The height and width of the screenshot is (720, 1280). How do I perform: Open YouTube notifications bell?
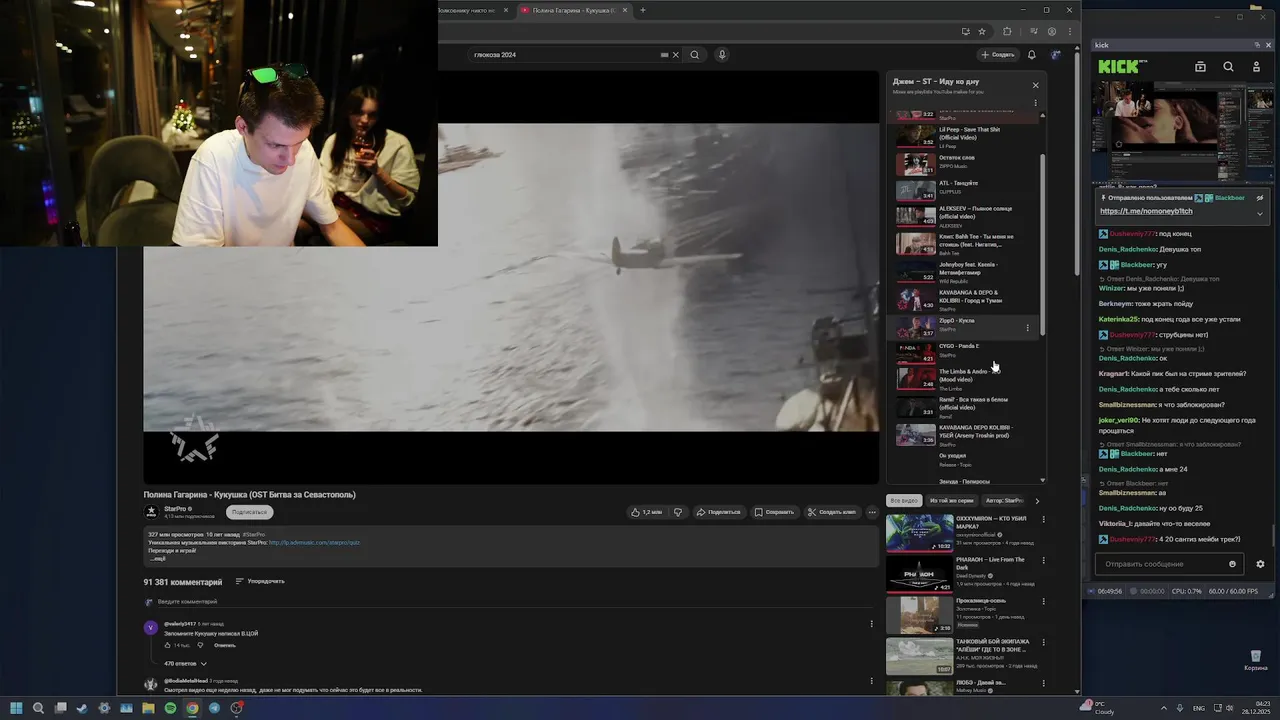point(1031,55)
